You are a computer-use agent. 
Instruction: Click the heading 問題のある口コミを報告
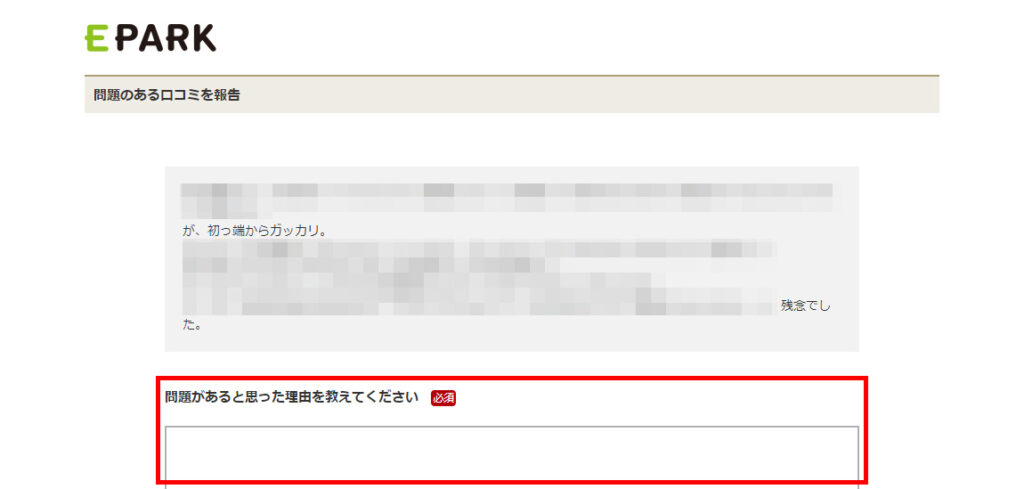pyautogui.click(x=167, y=95)
